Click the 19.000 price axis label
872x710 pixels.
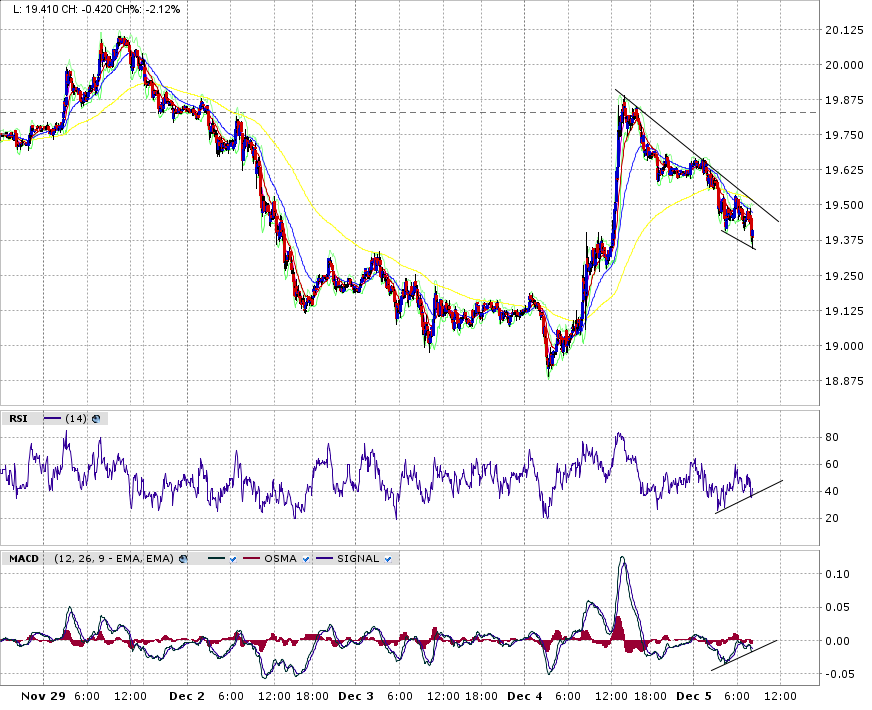(844, 346)
